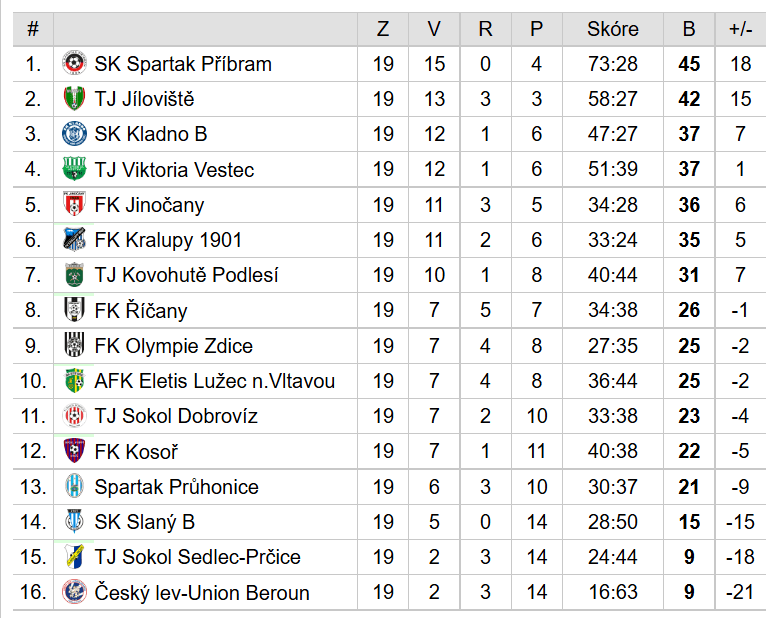
Task: Open the Spartak Průhonice team name
Action: click(x=176, y=487)
